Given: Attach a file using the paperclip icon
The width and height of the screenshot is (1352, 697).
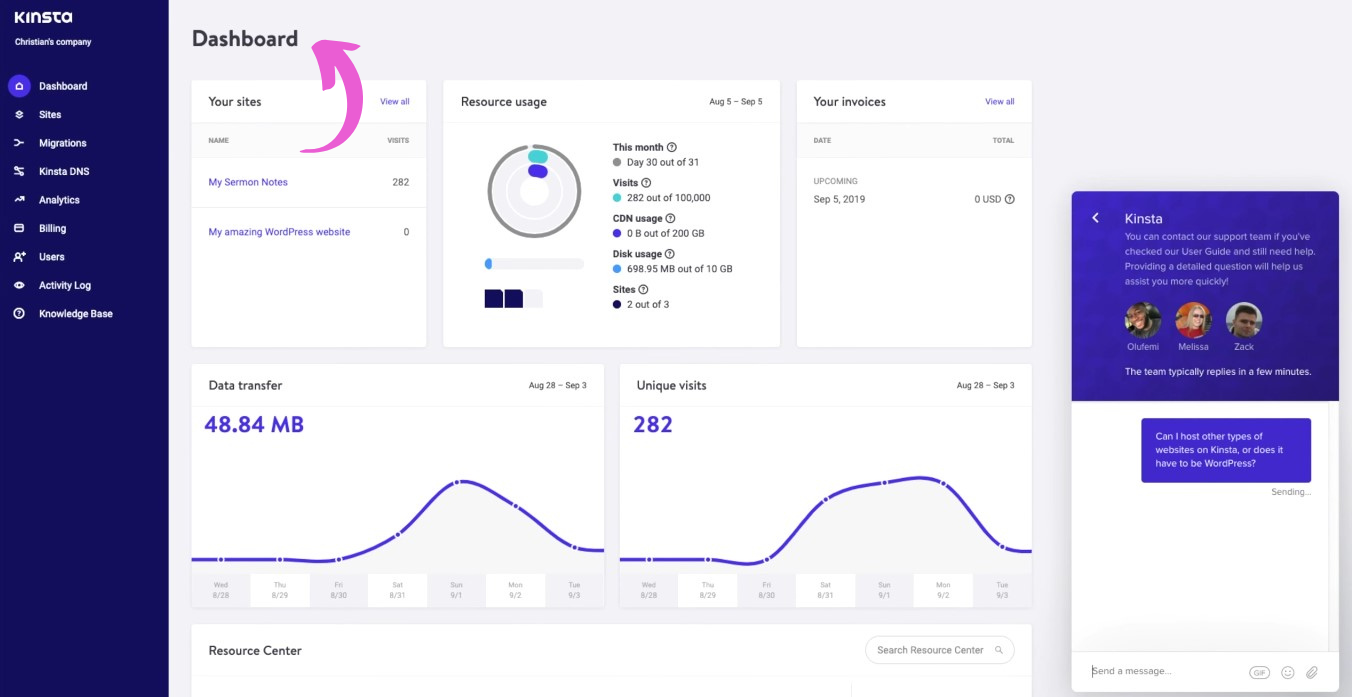Looking at the screenshot, I should [1312, 671].
